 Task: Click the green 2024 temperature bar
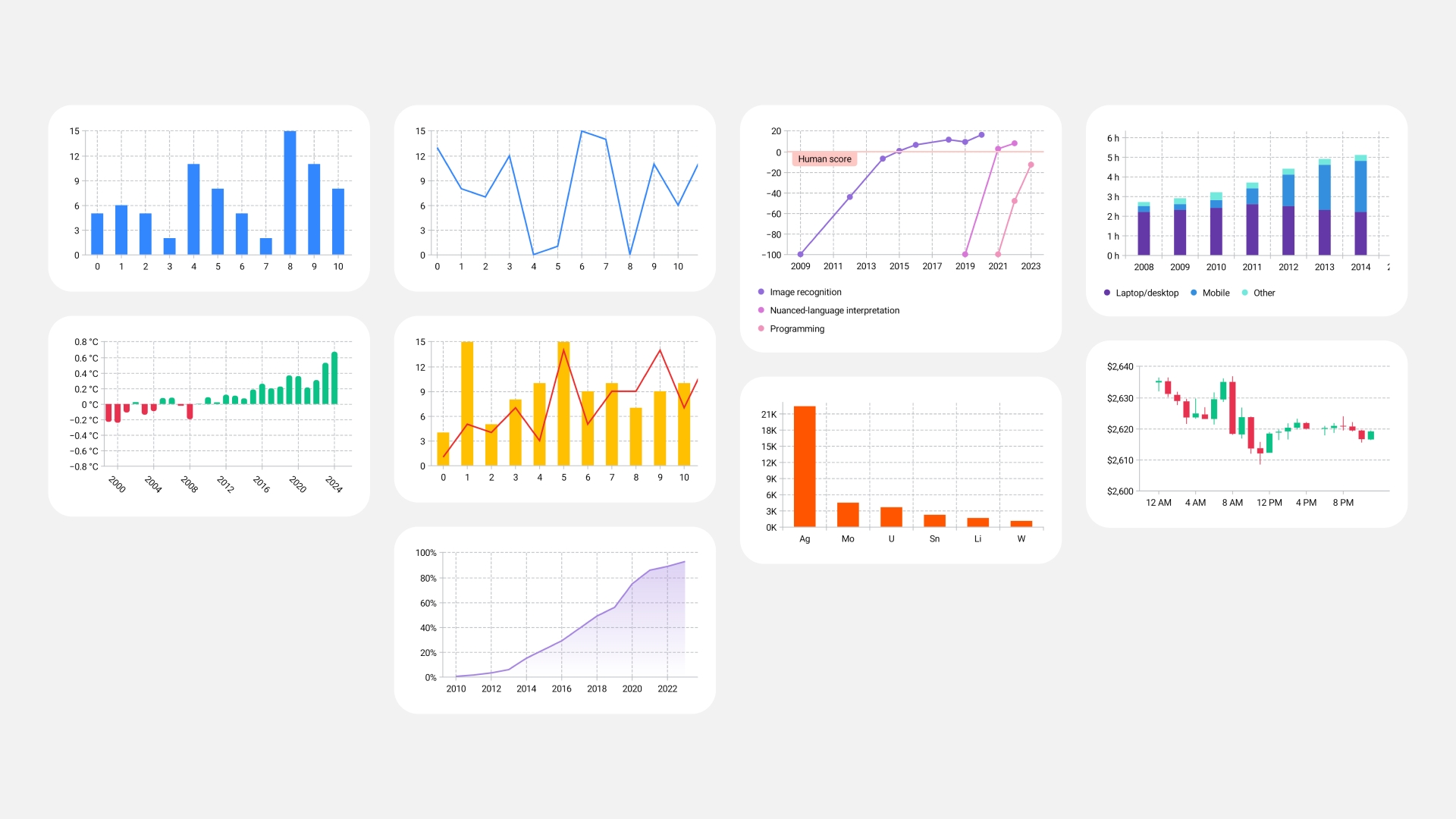coord(334,378)
